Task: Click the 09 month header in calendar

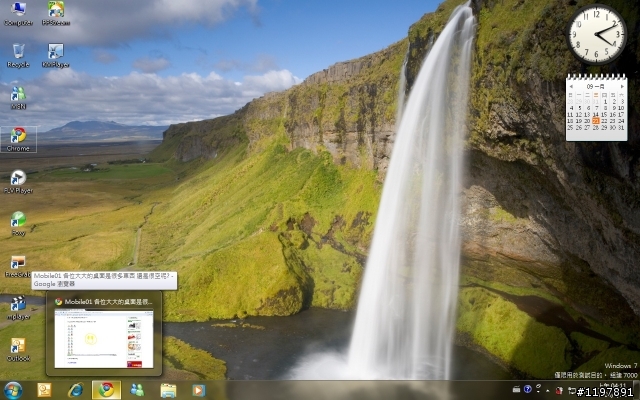Action: coord(596,87)
